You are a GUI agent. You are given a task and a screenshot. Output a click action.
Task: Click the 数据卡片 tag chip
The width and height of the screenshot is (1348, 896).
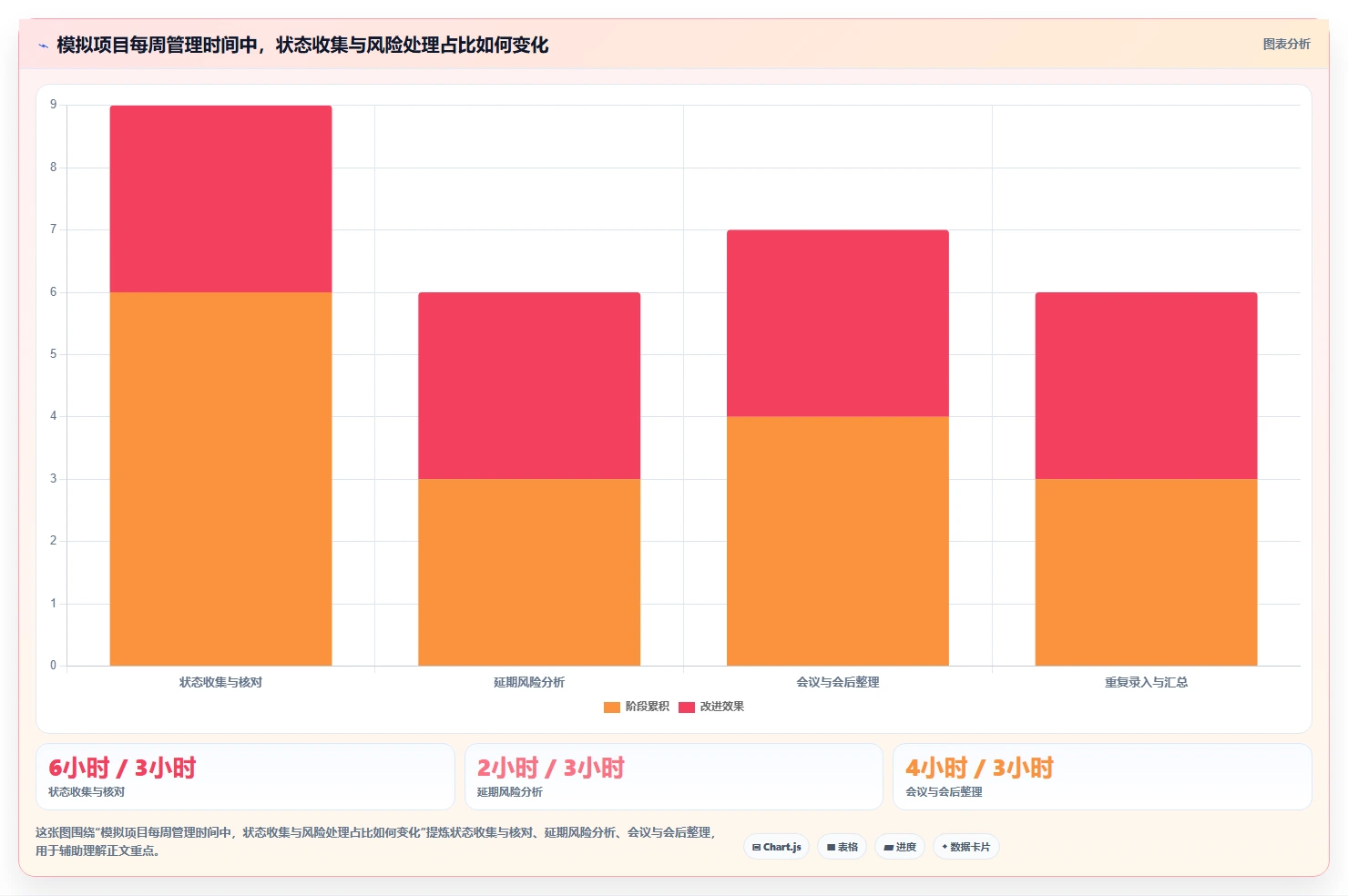(x=966, y=847)
